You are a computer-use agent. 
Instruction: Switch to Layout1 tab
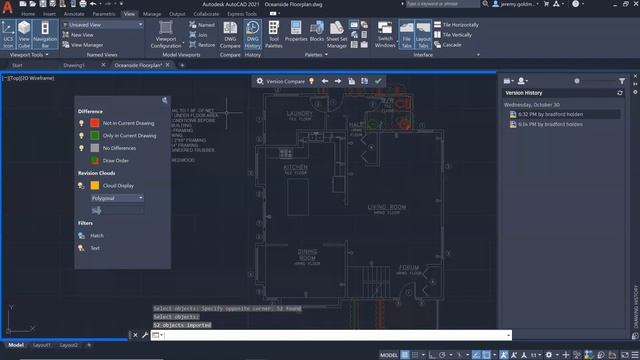click(x=42, y=345)
